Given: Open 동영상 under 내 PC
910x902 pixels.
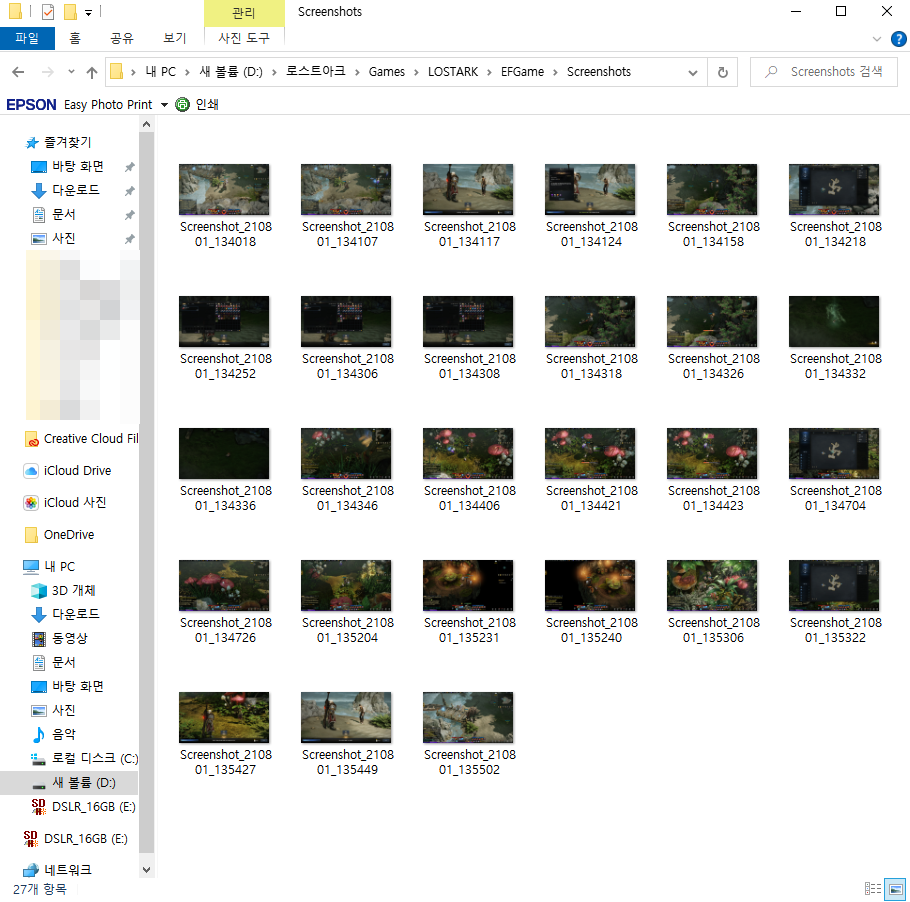Looking at the screenshot, I should [59, 638].
